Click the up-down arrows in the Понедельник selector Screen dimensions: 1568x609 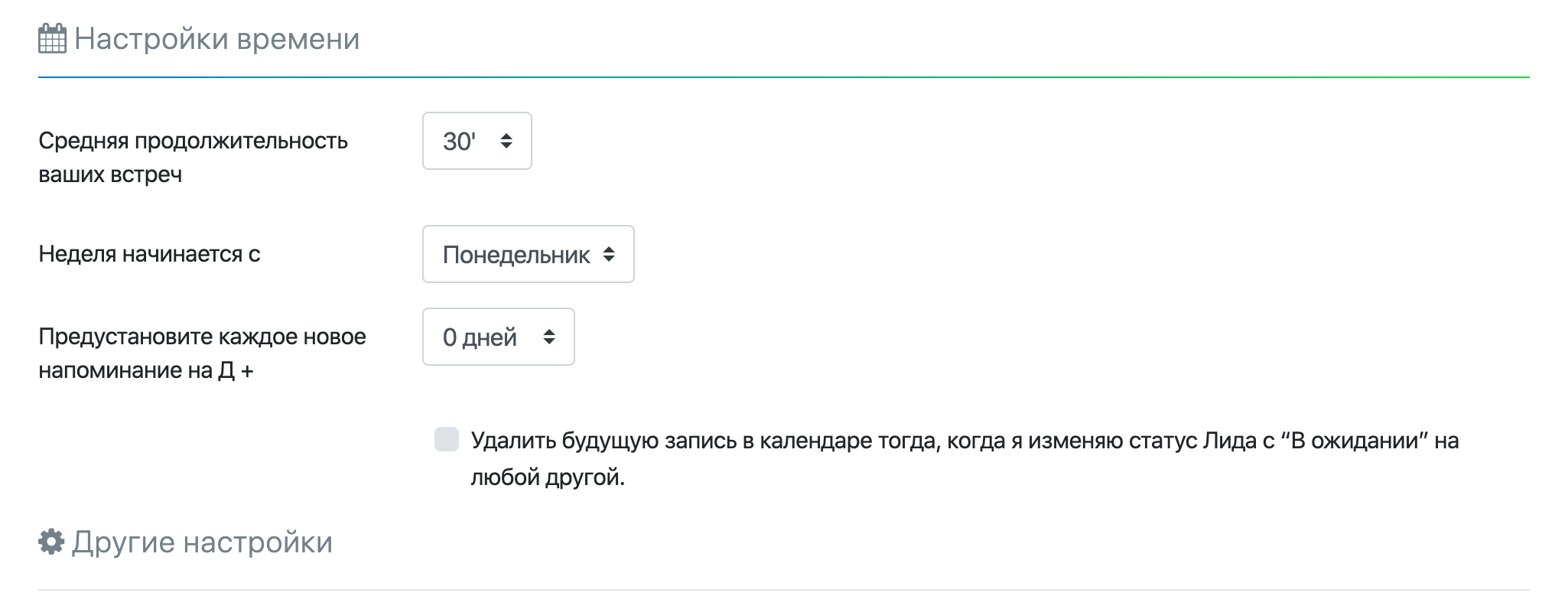coord(609,254)
